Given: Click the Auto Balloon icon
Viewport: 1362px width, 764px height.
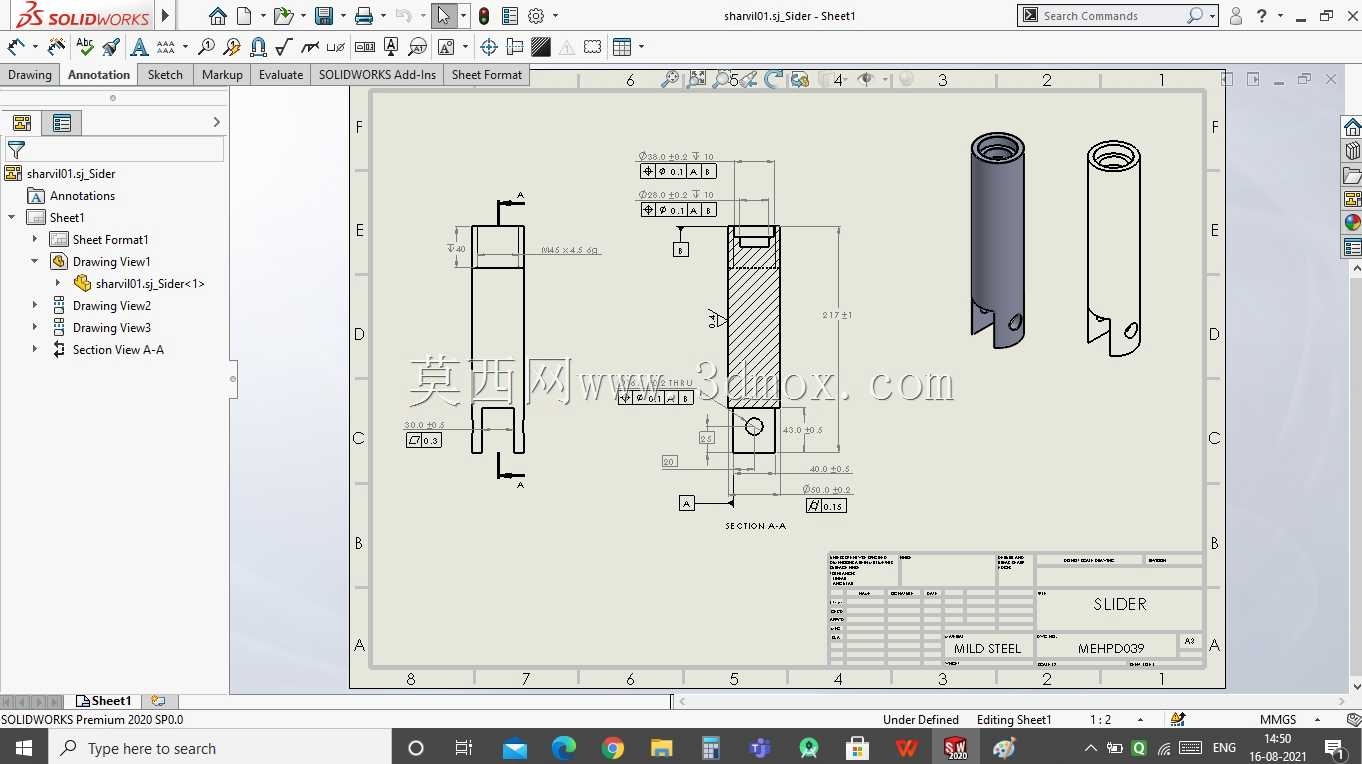Looking at the screenshot, I should (x=232, y=46).
